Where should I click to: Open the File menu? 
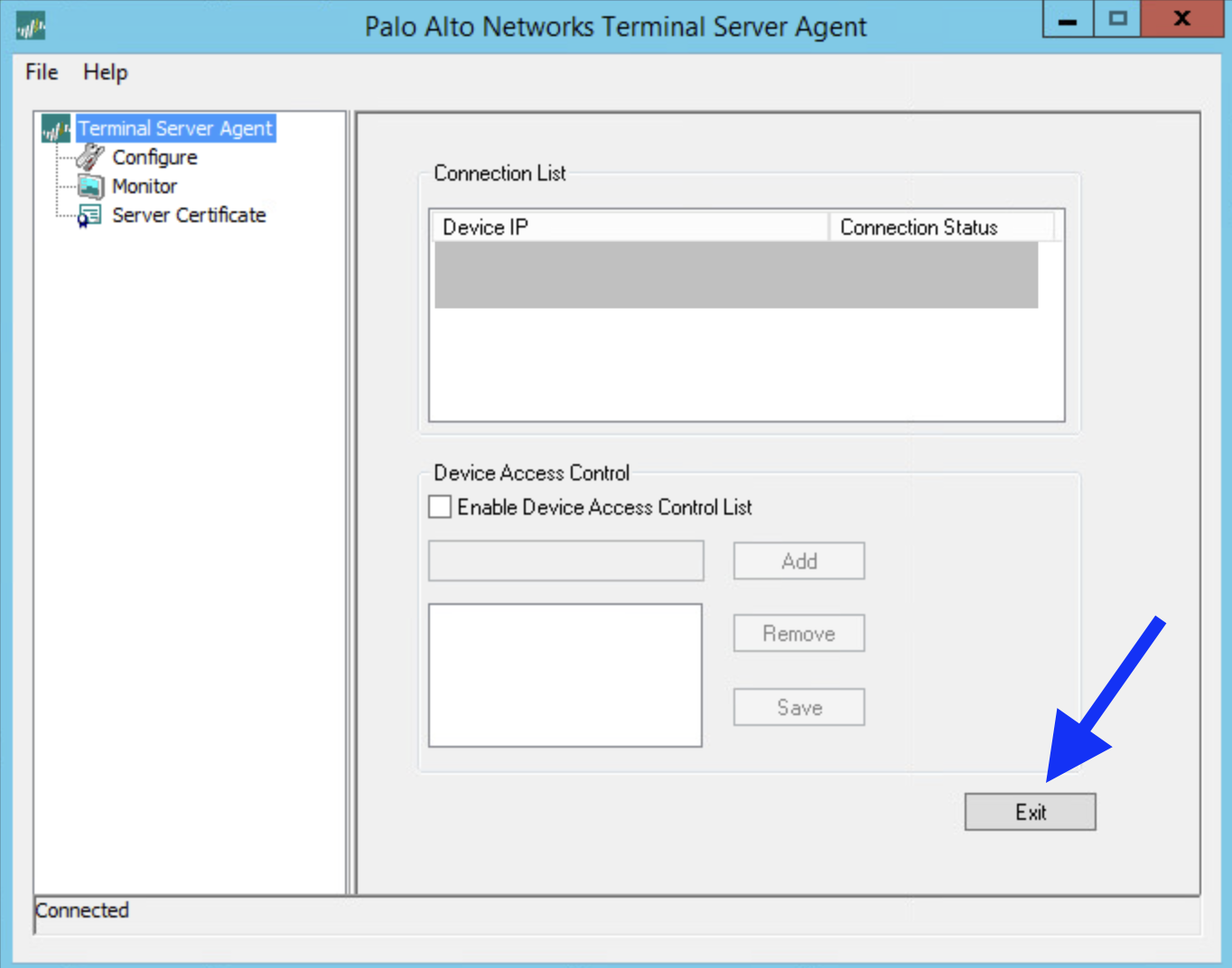(x=40, y=72)
